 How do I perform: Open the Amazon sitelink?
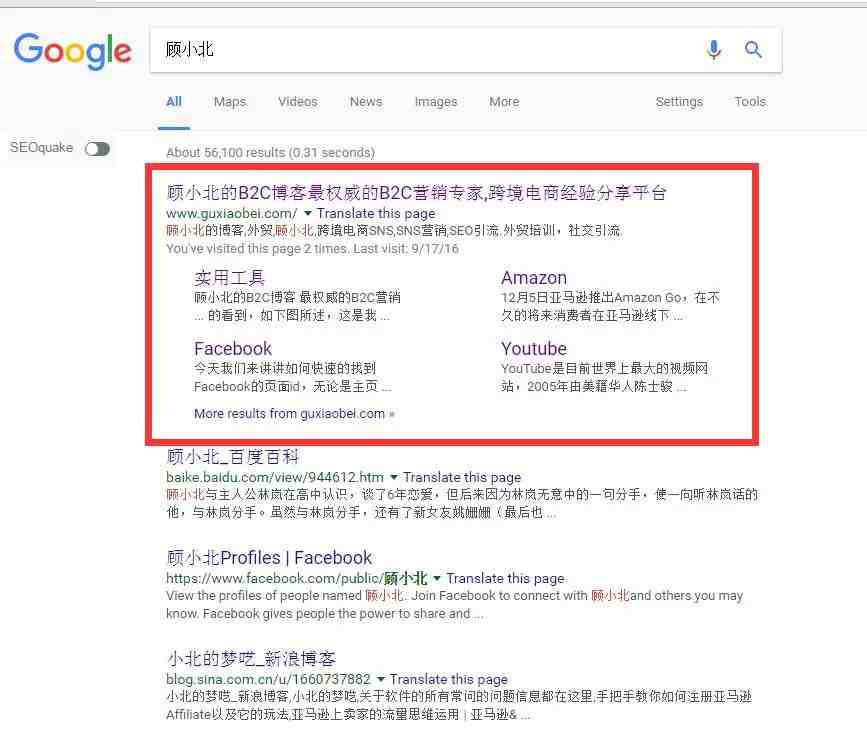[x=534, y=277]
